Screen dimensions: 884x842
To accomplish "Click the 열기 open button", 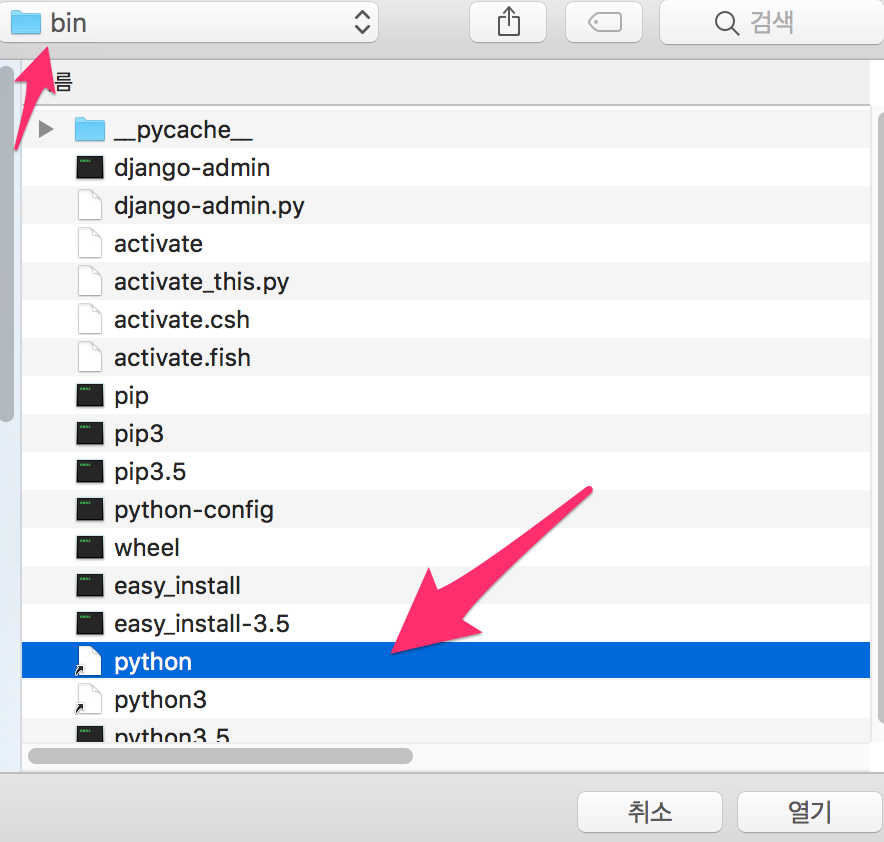I will 810,812.
